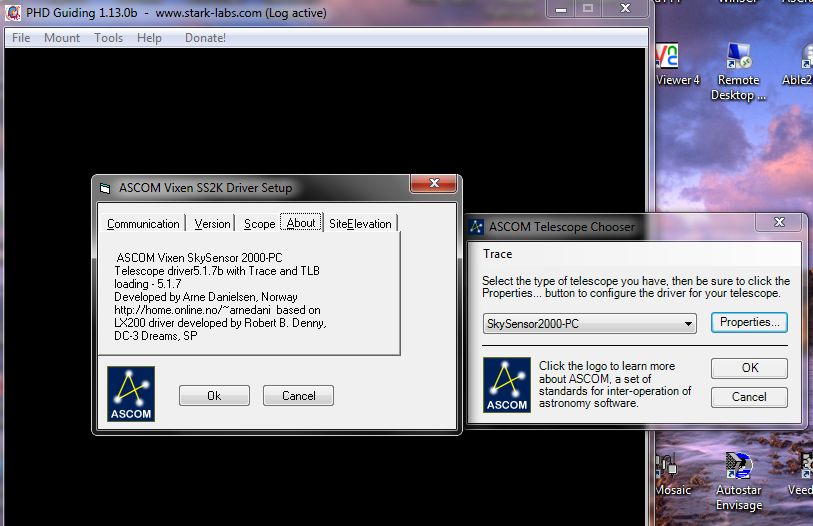Viewport: 813px width, 526px height.
Task: Open the File menu in PHD Guiding
Action: pos(21,38)
